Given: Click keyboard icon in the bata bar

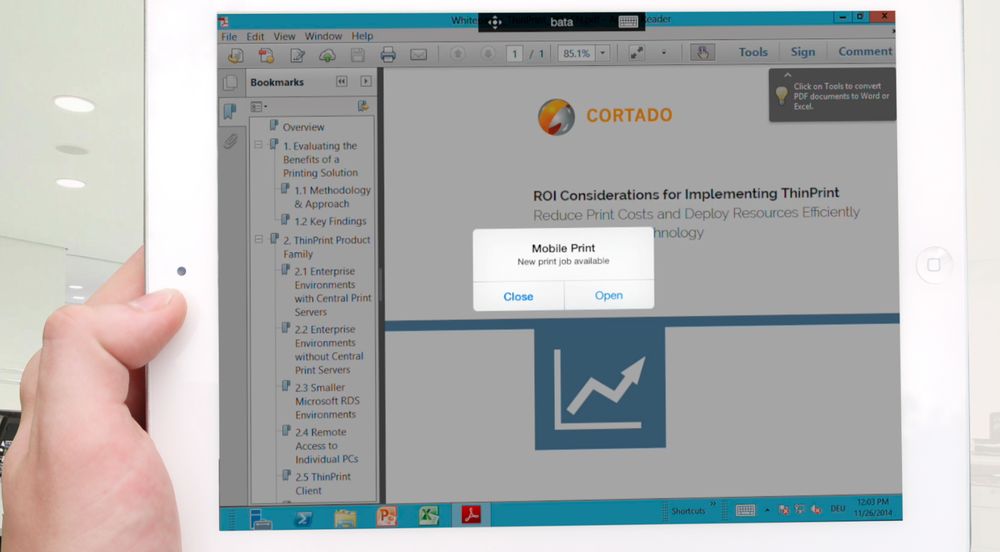Looking at the screenshot, I should click(628, 22).
